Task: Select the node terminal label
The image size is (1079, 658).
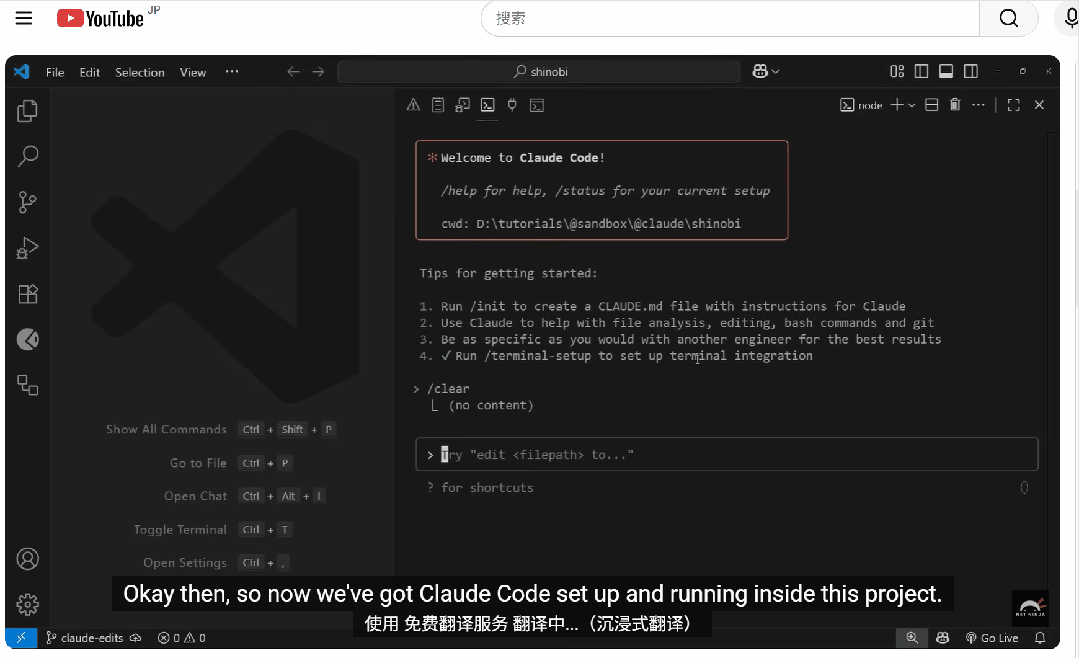Action: [862, 105]
